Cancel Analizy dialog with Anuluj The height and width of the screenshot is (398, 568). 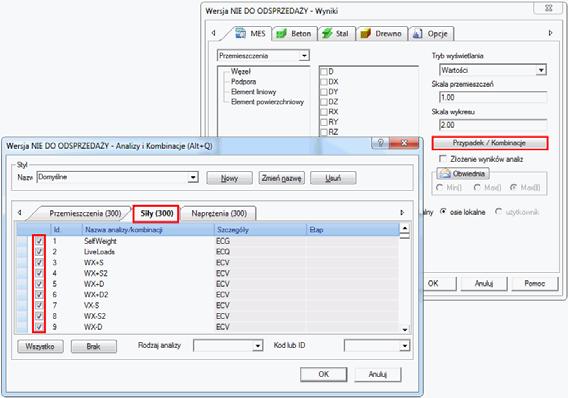coord(378,374)
